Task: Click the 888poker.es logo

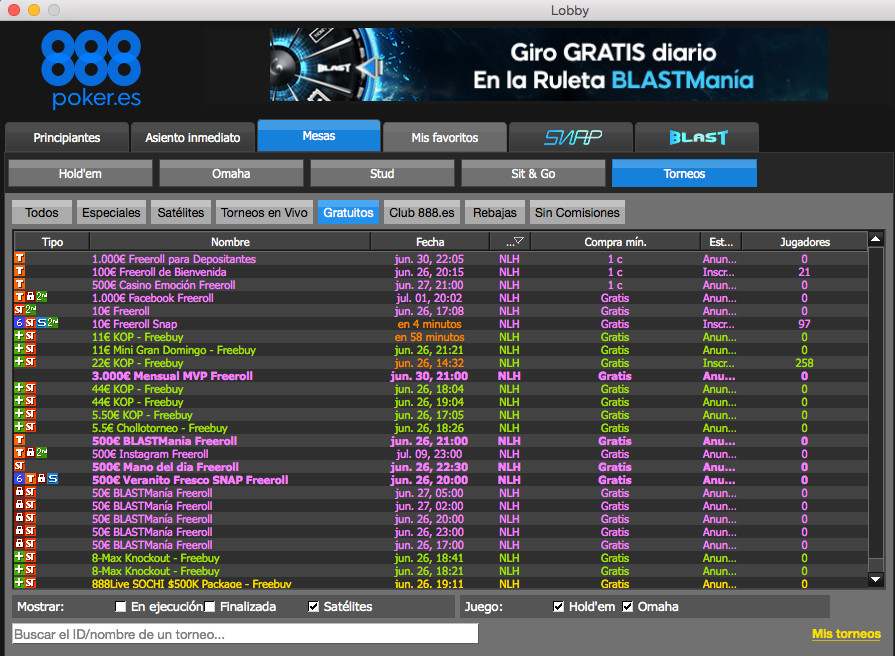Action: (x=91, y=69)
